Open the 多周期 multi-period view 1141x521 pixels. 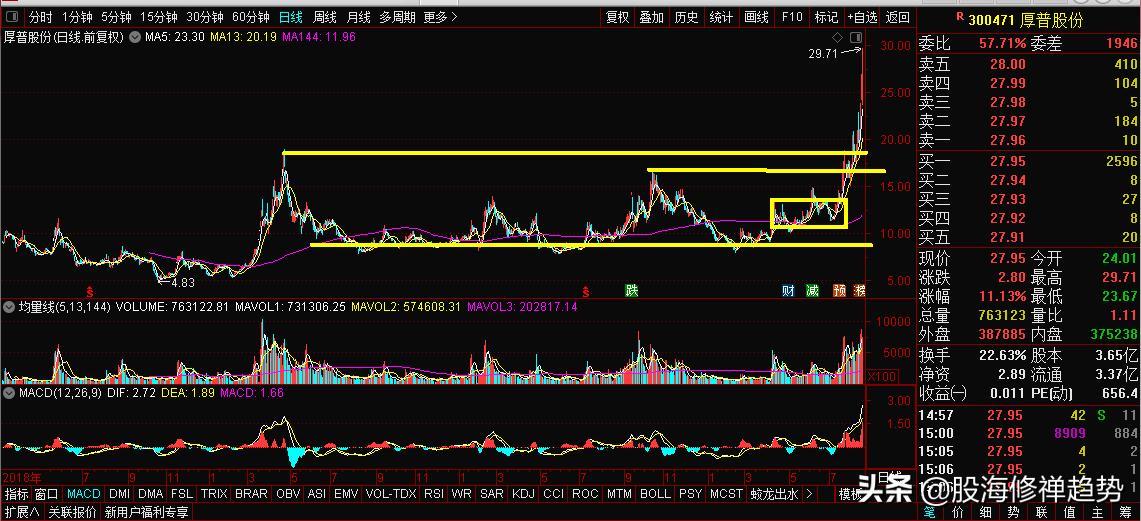397,17
